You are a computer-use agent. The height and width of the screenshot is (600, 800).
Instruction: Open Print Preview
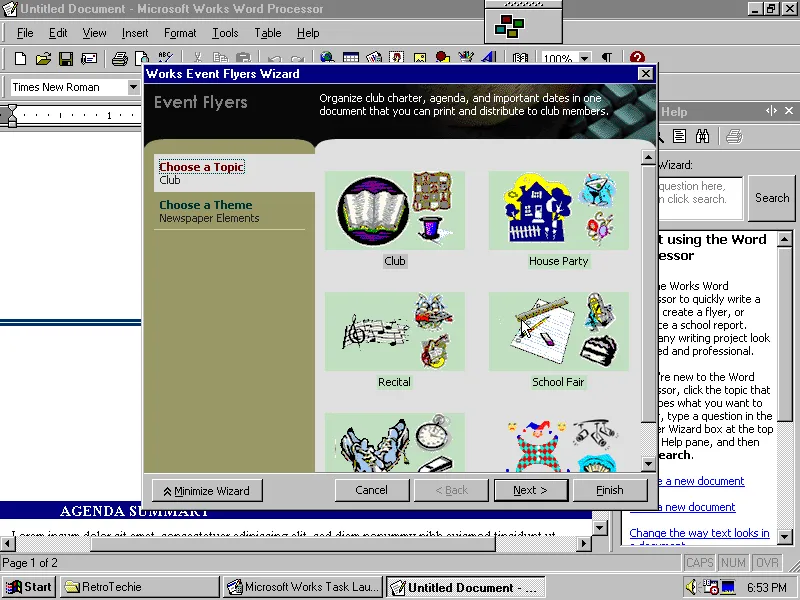143,57
